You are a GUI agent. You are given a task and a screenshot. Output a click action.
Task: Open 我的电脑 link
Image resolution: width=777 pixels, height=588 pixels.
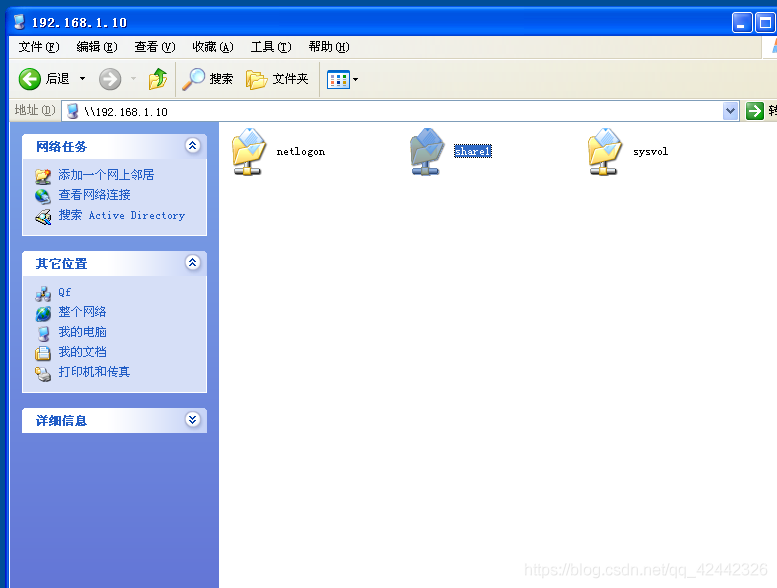pyautogui.click(x=82, y=332)
